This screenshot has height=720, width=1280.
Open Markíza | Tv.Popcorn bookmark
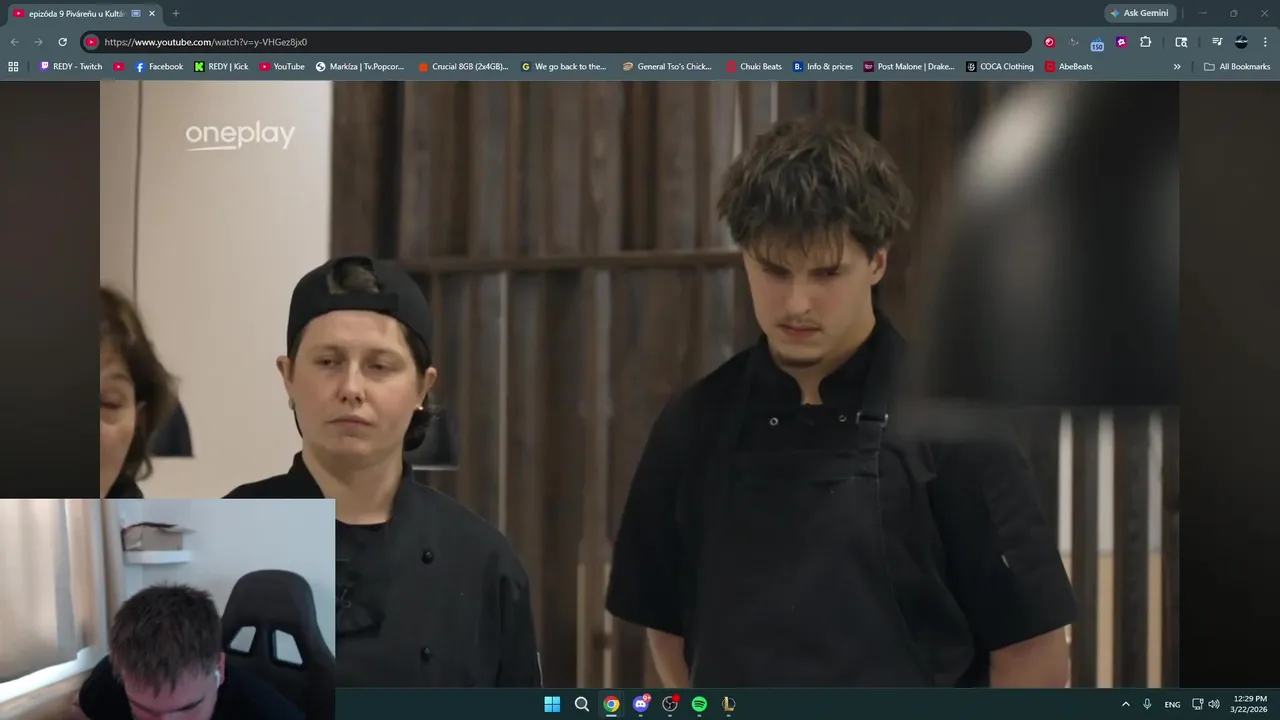pos(360,67)
